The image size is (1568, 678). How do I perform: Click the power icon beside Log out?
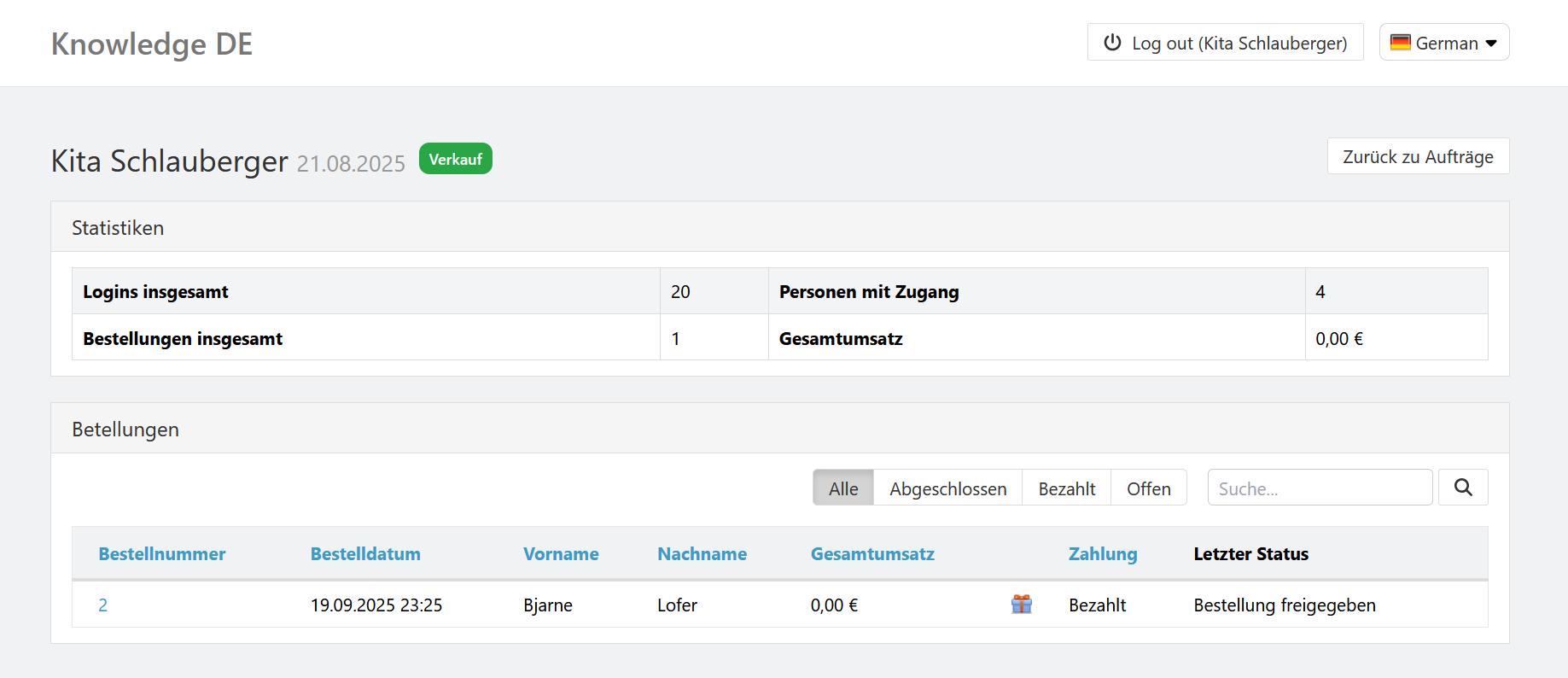[1112, 43]
